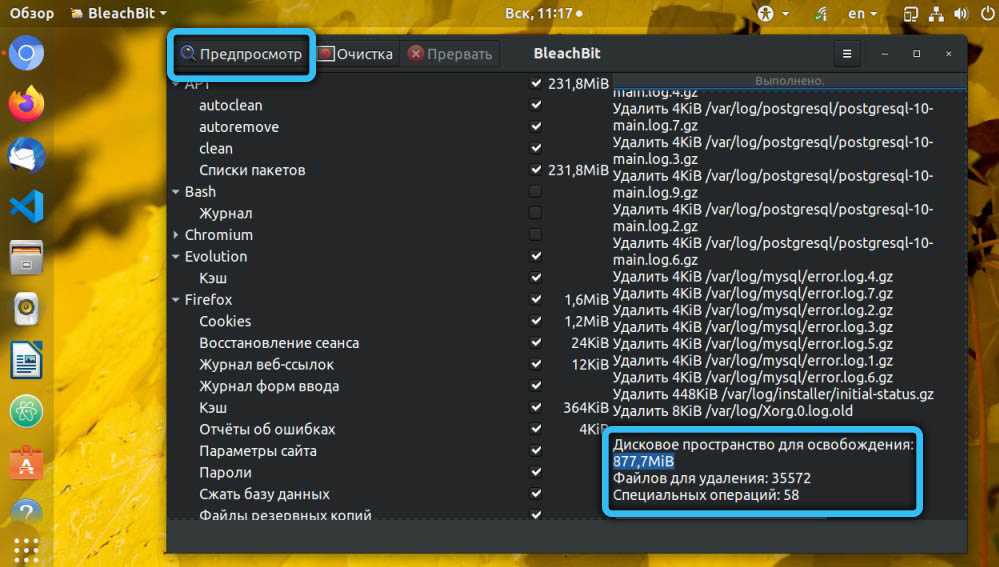999x567 pixels.
Task: Show applications grid in the dock
Action: point(27,550)
